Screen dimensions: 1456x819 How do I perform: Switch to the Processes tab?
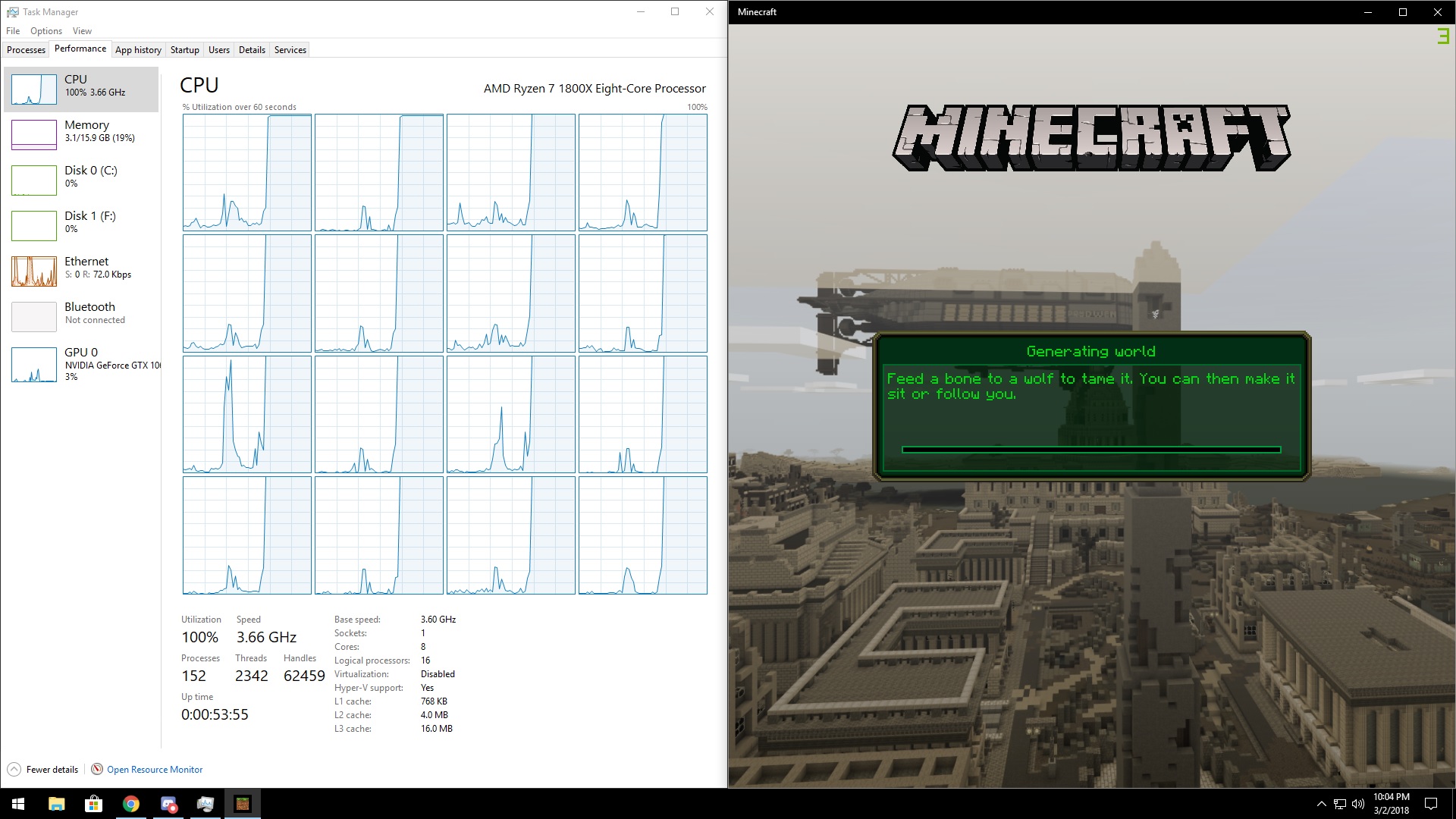point(26,50)
